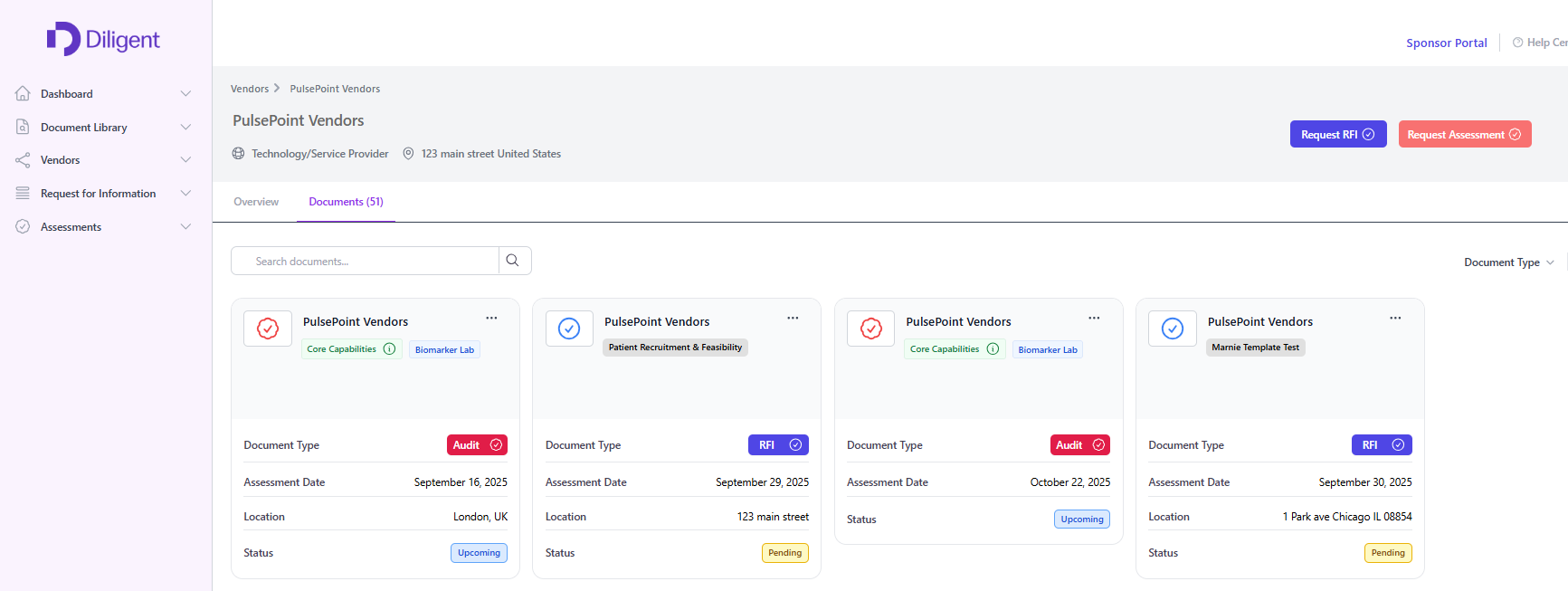The width and height of the screenshot is (1568, 591).
Task: Switch to the Overview tab
Action: coord(256,202)
